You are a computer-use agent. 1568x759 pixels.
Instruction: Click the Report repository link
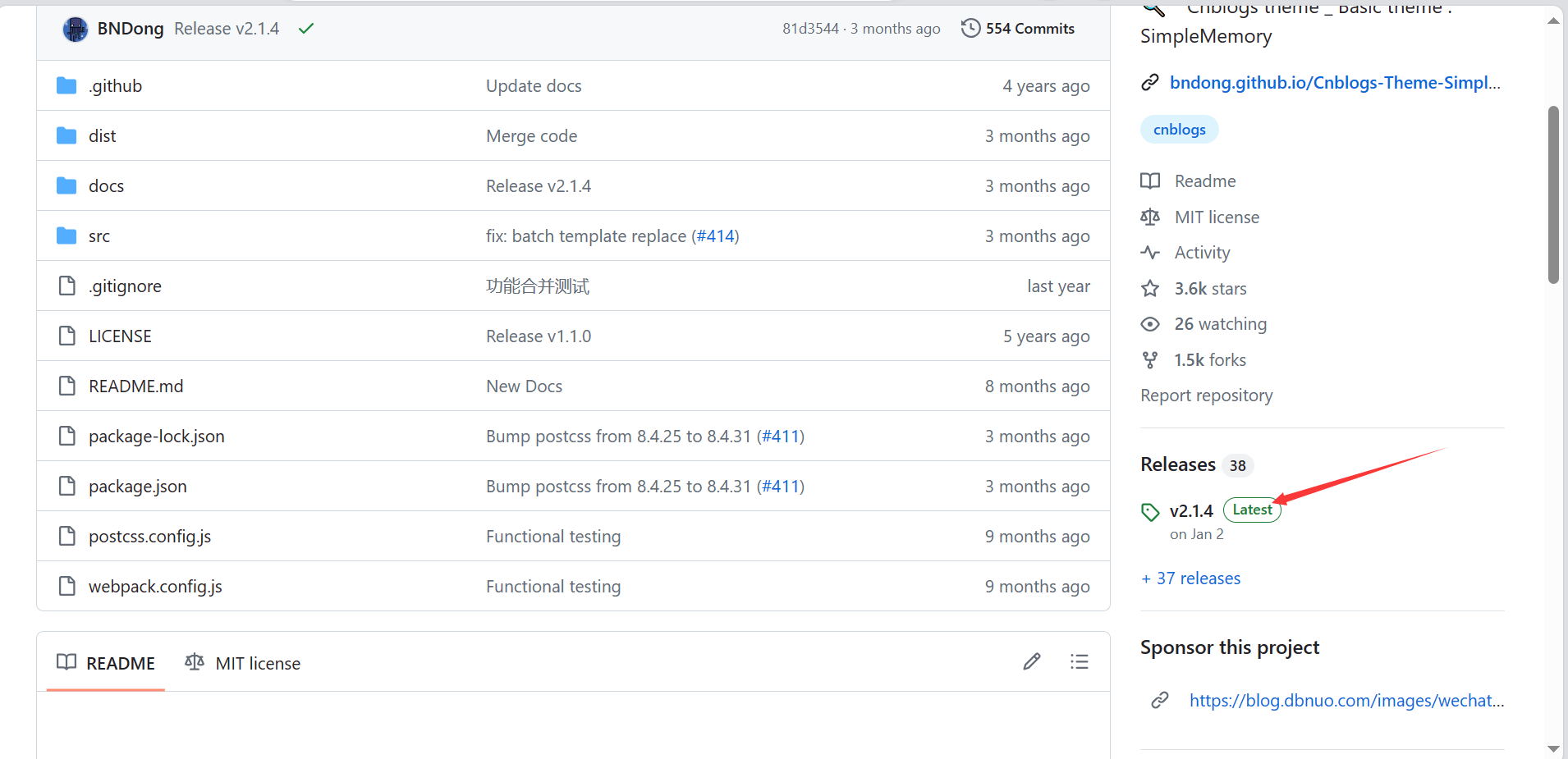(x=1206, y=396)
